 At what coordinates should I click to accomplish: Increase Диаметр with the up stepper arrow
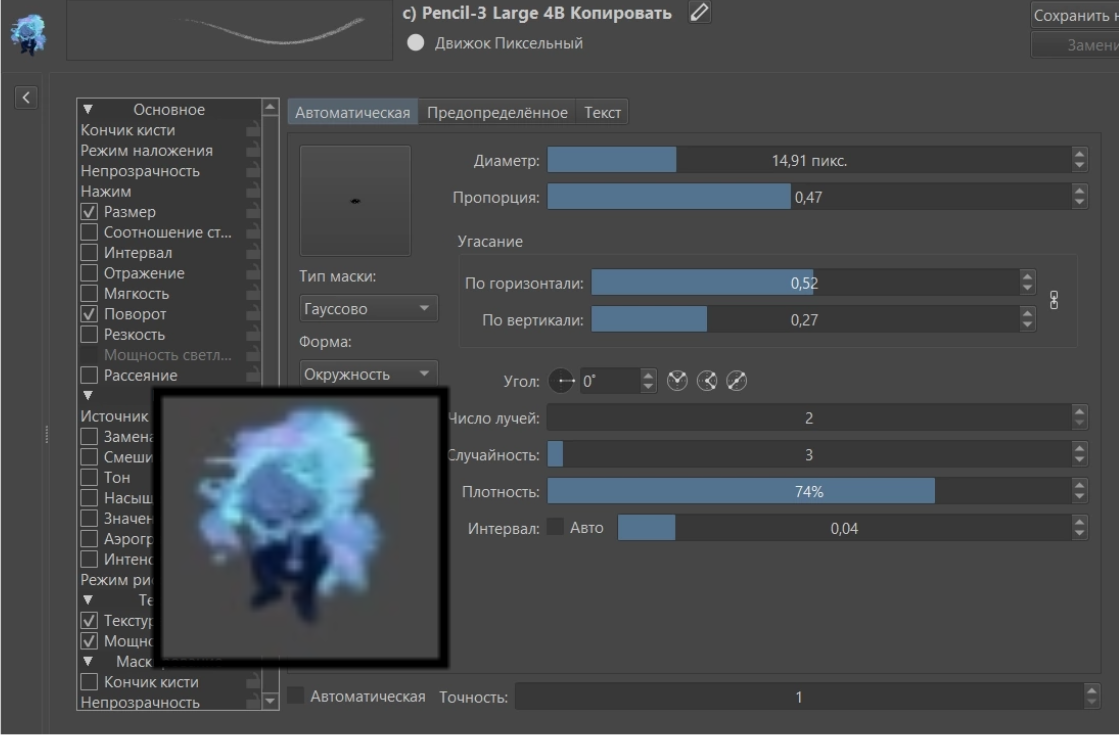1080,154
